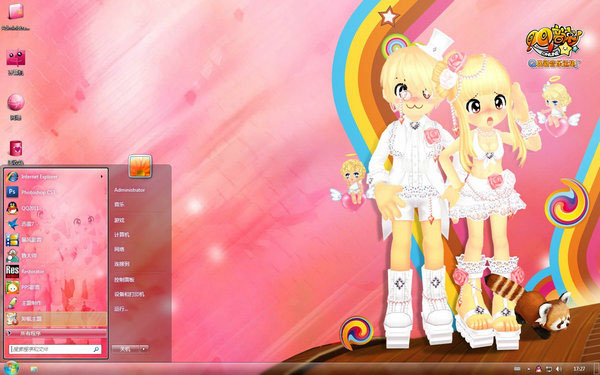The width and height of the screenshot is (600, 375).
Task: Launch the blue bird Xunlei 7 entry
Action: (55, 224)
